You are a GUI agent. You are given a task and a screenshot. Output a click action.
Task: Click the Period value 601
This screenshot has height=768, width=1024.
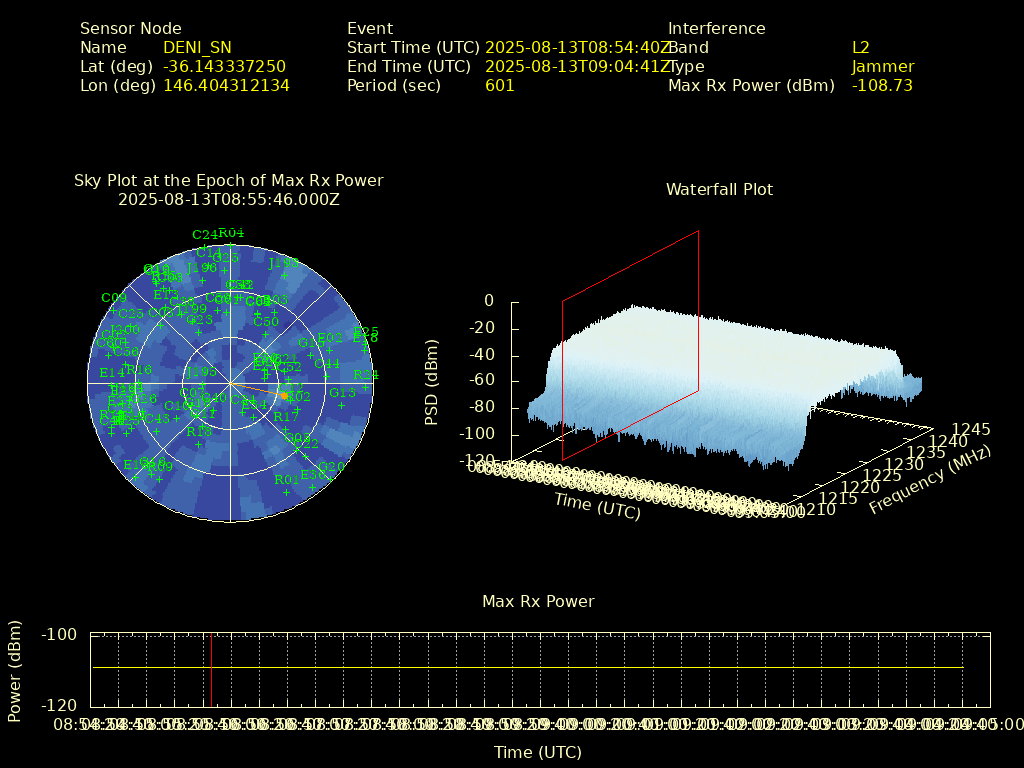(499, 85)
